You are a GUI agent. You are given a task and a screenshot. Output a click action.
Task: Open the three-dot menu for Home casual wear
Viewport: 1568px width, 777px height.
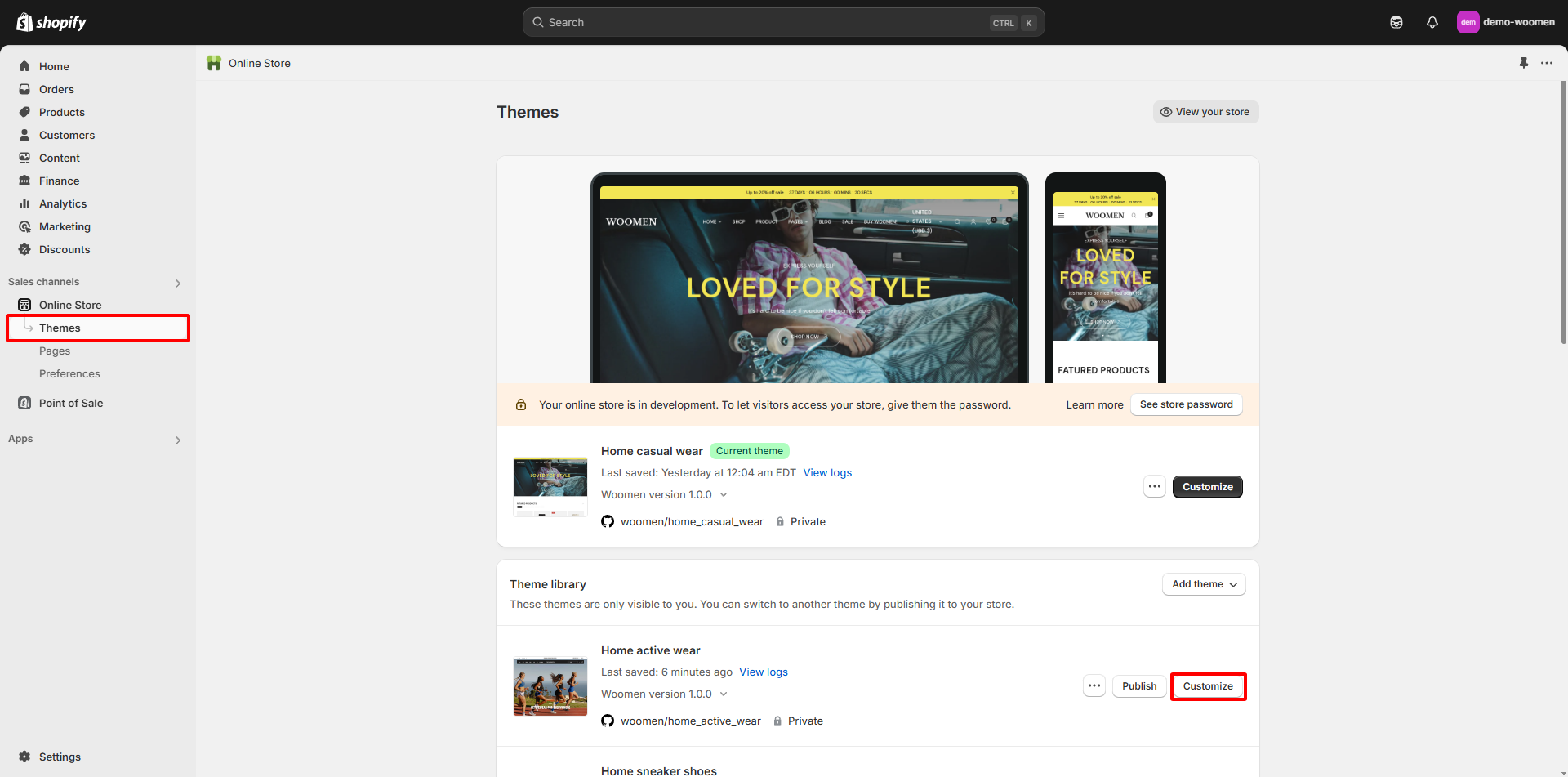click(x=1154, y=487)
